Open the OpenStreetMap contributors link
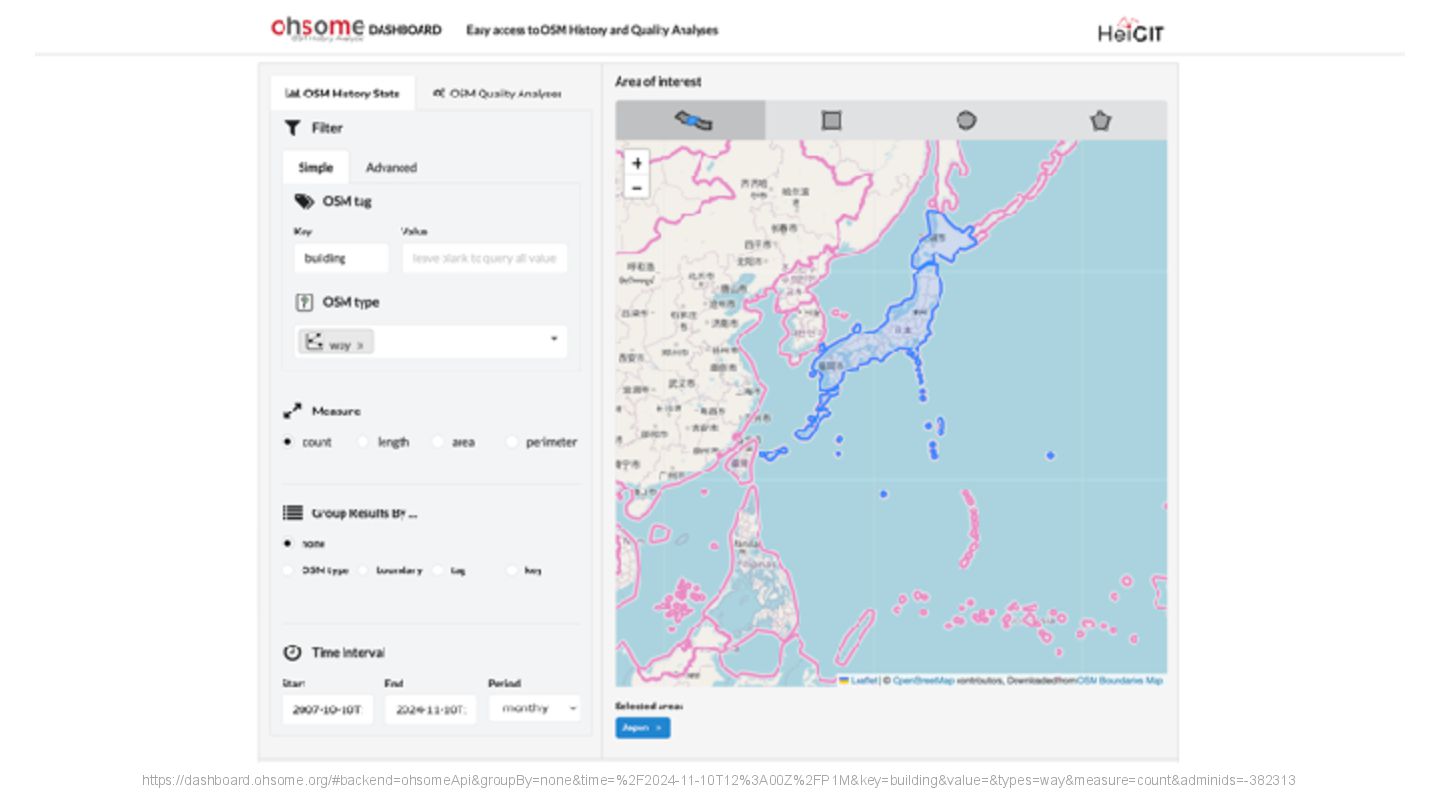This screenshot has width=1440, height=810. pyautogui.click(x=923, y=680)
